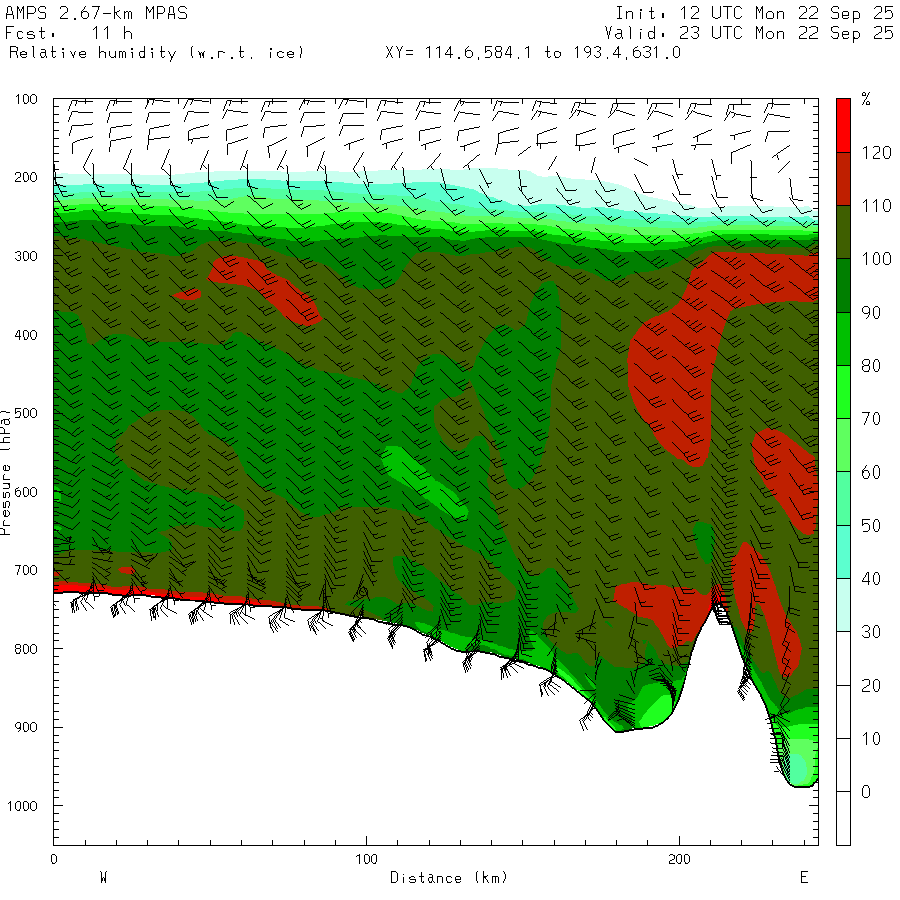Click the "Relative humidity (w.r.t. ice)" label
Screen dimensions: 900x900
(156, 53)
